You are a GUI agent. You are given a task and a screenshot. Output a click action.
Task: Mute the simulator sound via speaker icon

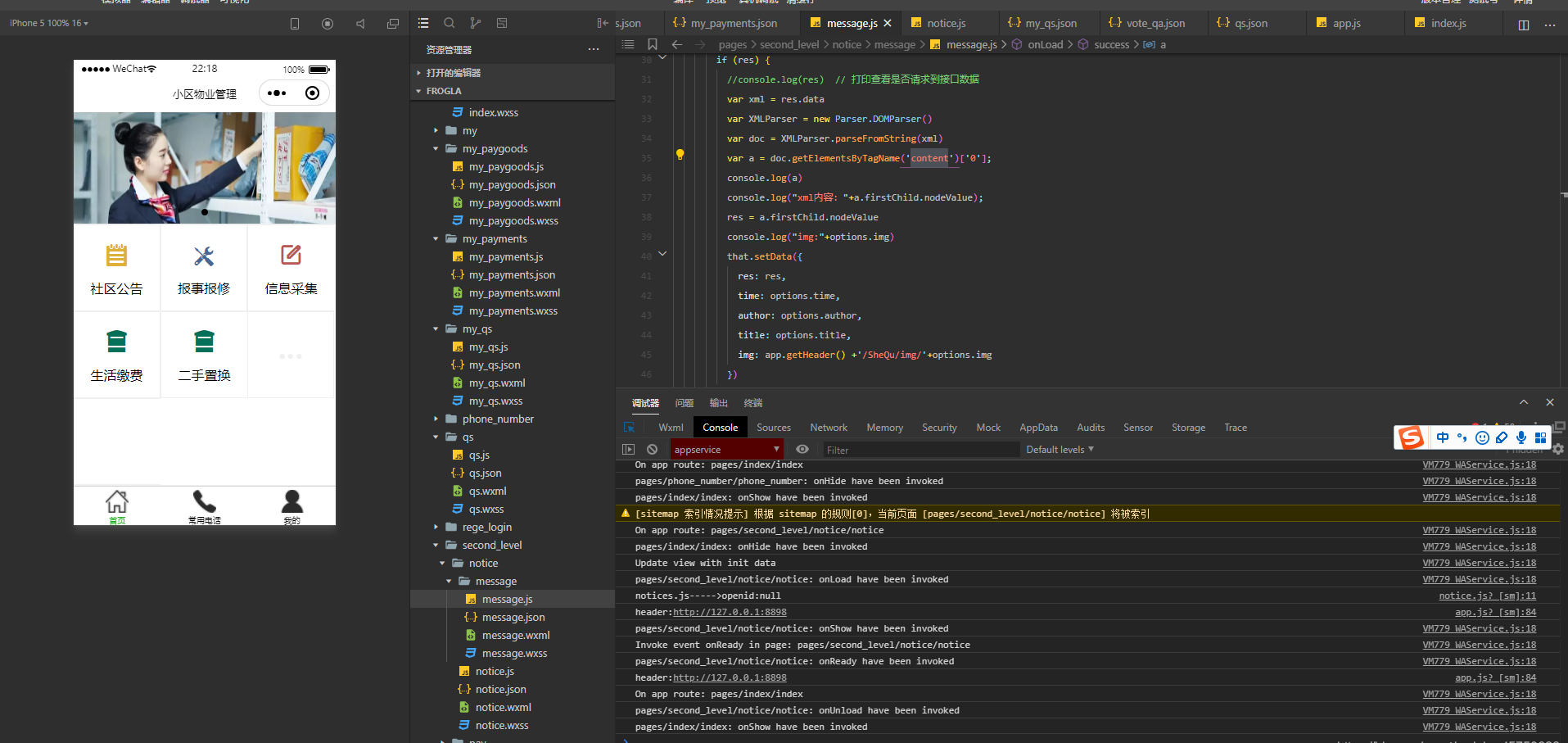click(x=359, y=23)
